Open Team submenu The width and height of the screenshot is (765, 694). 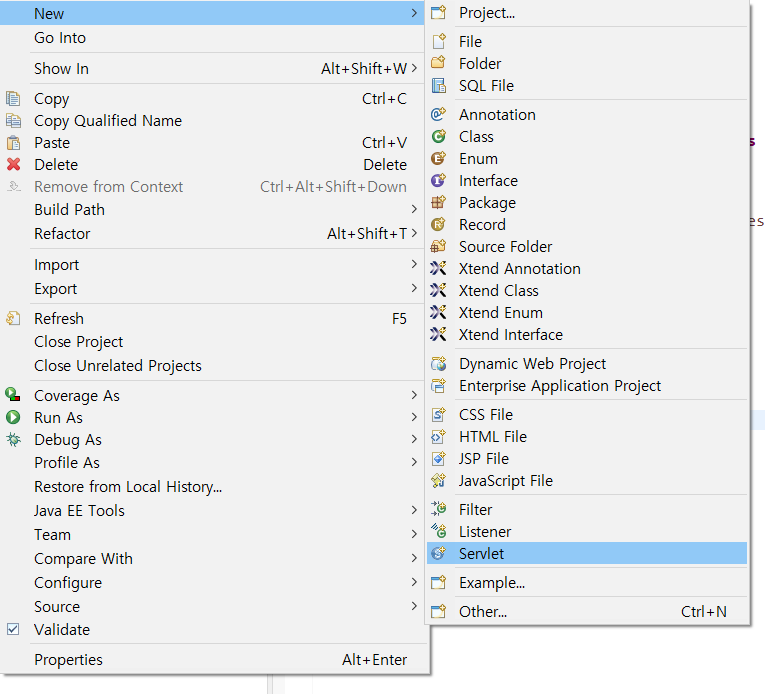(x=212, y=534)
